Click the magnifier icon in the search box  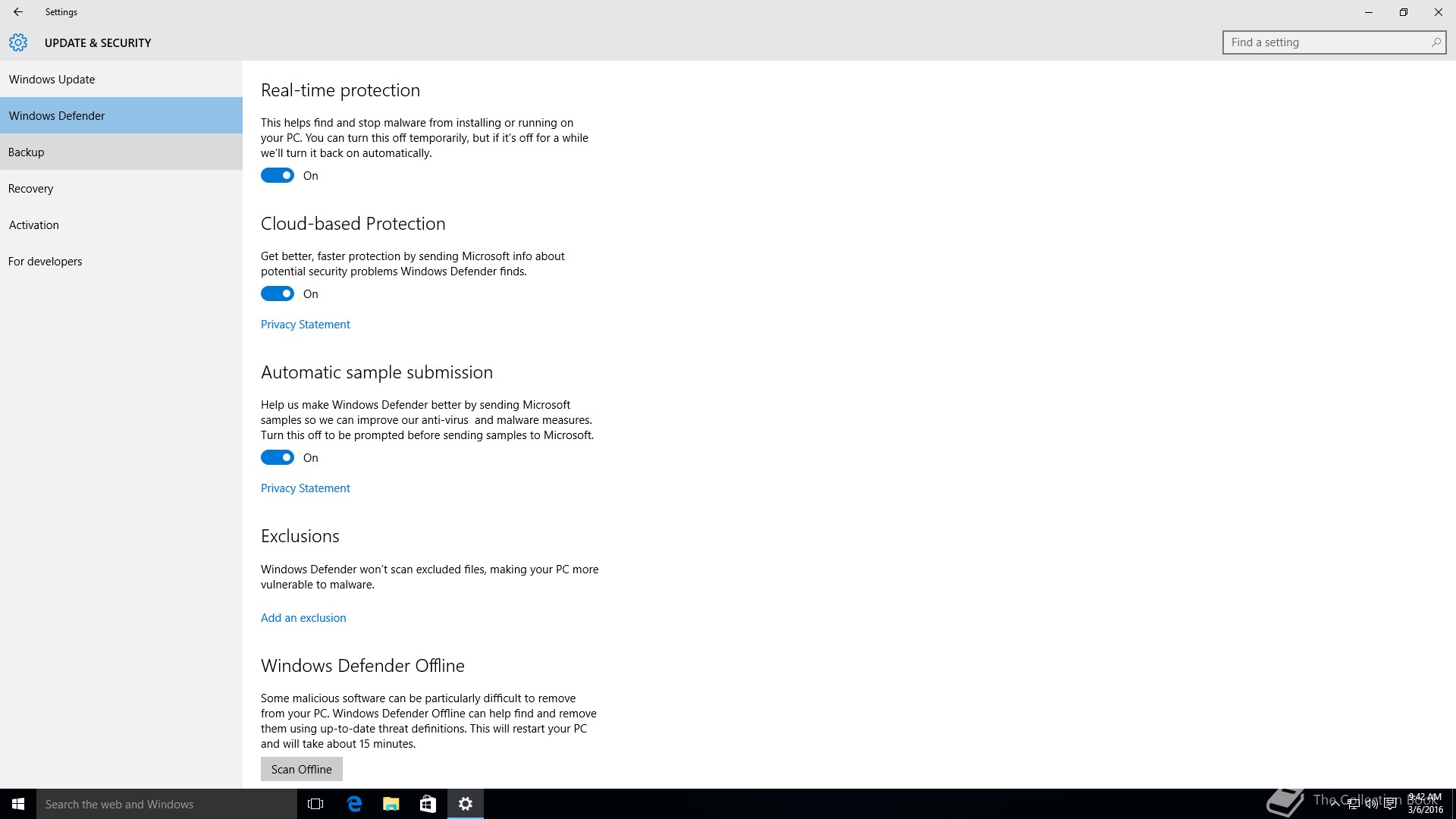(x=1436, y=42)
